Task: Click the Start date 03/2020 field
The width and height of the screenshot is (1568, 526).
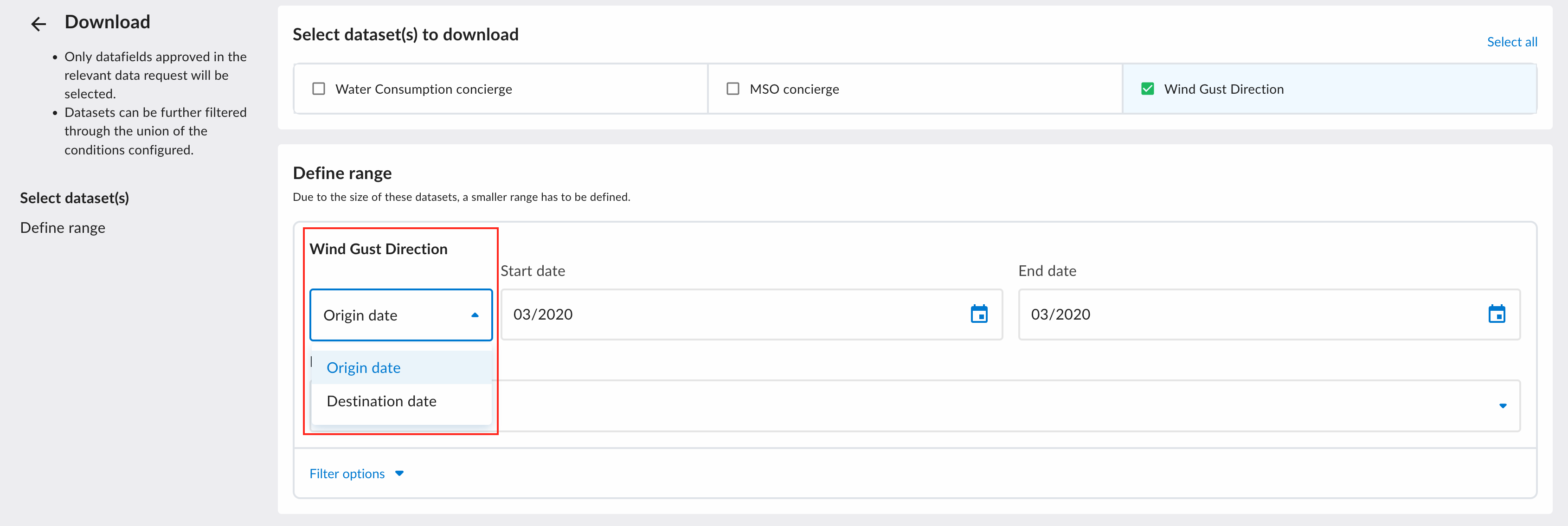Action: click(x=751, y=314)
